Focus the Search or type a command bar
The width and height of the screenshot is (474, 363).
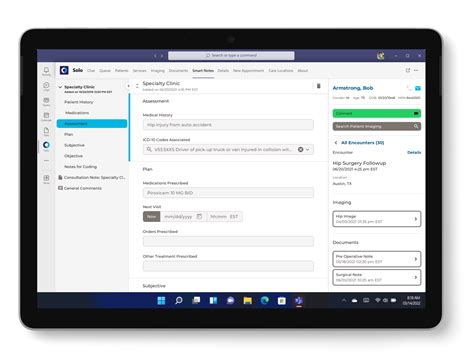point(231,55)
